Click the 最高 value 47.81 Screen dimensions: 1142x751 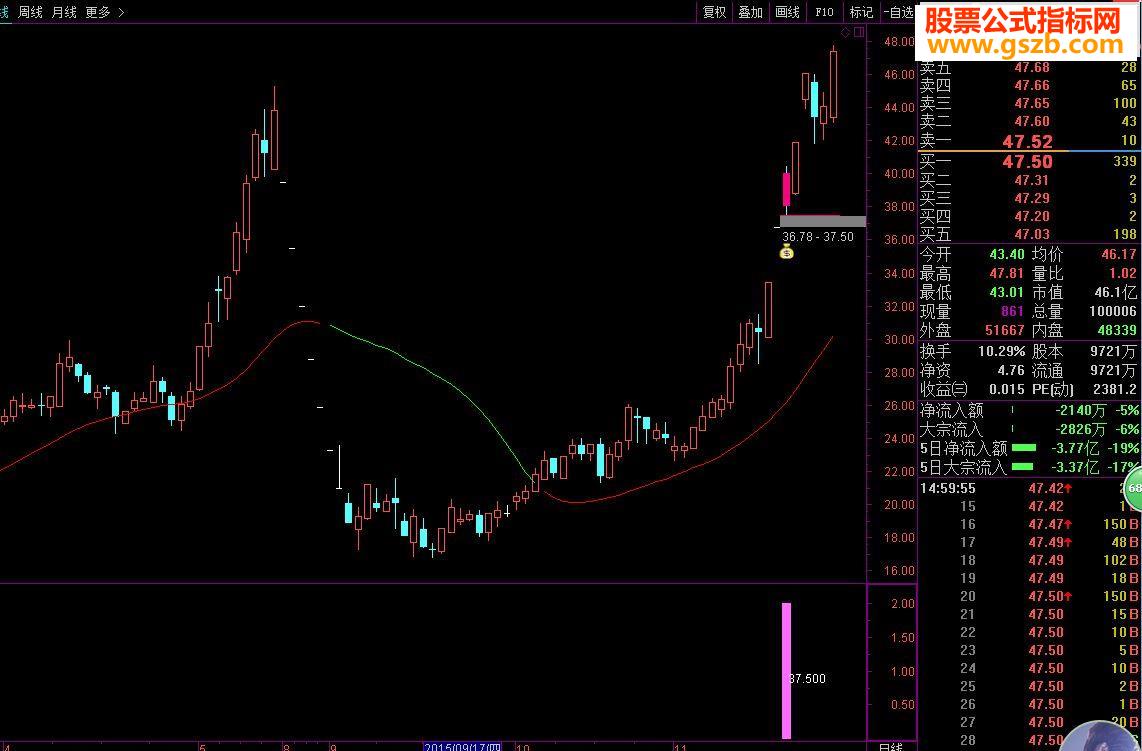1007,273
